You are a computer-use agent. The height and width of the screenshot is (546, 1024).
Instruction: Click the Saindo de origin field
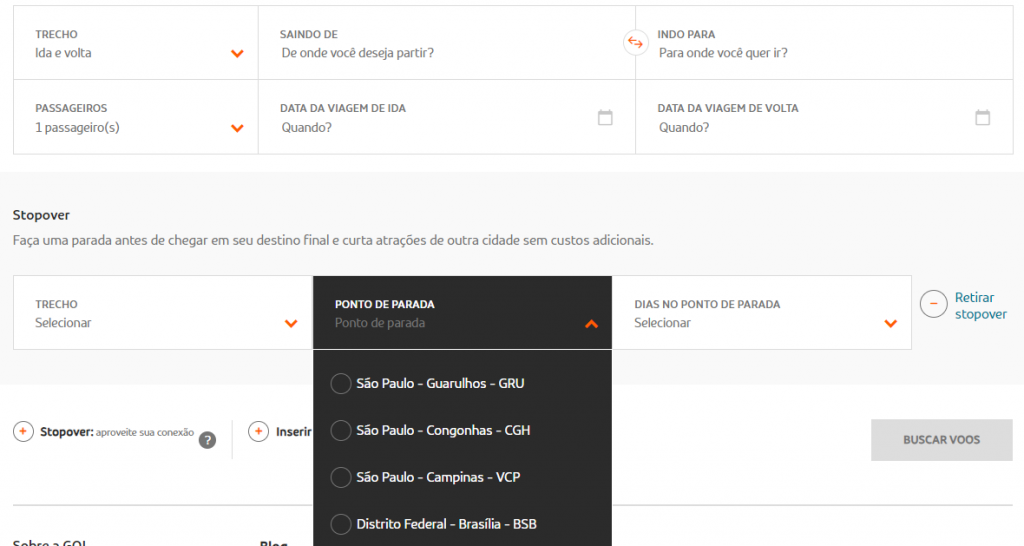tap(440, 53)
